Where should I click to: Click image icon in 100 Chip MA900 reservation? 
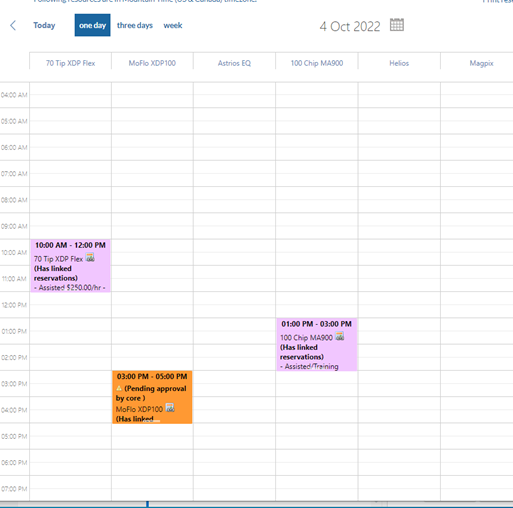pos(340,336)
